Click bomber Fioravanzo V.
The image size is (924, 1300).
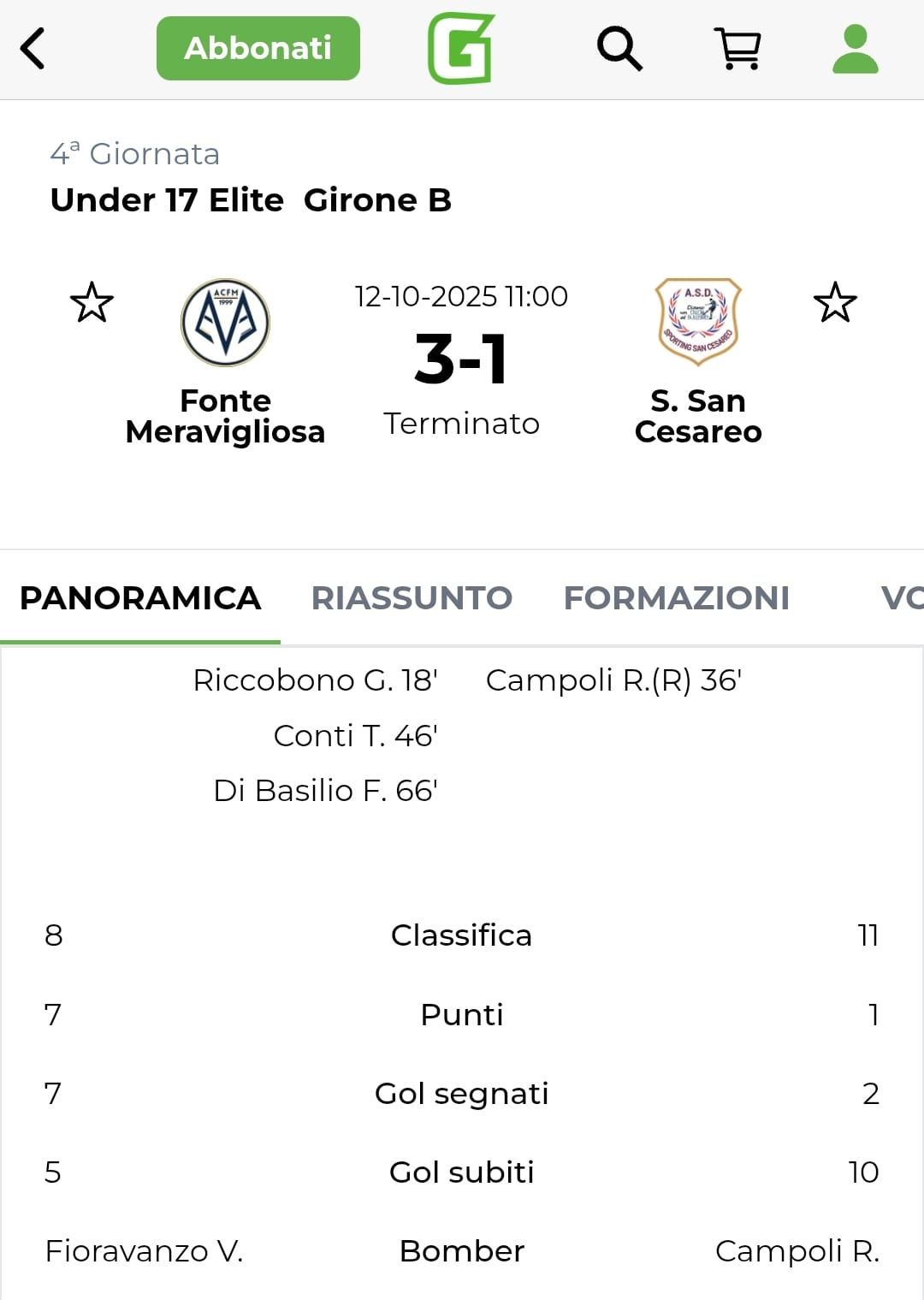point(144,1251)
